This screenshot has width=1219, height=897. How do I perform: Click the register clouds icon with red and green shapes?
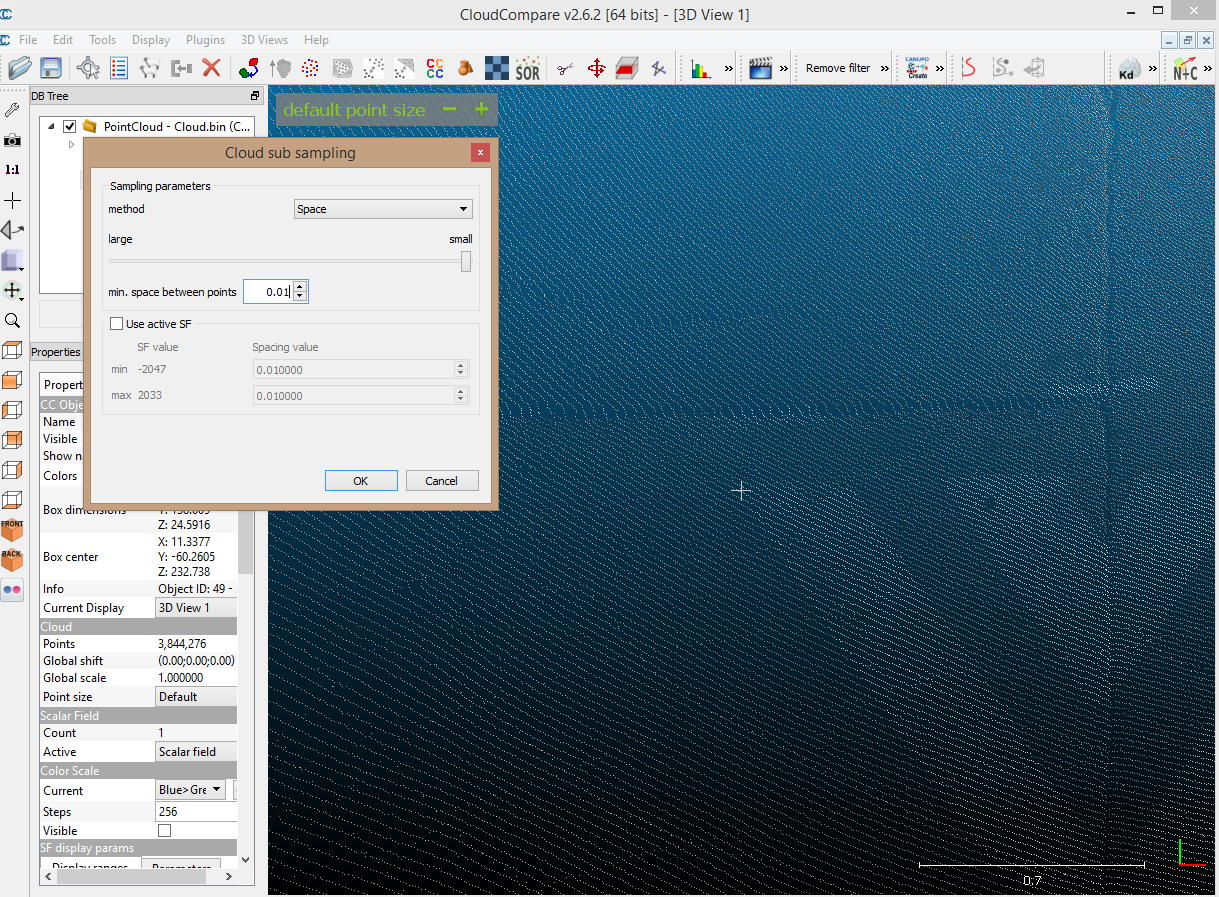click(249, 68)
